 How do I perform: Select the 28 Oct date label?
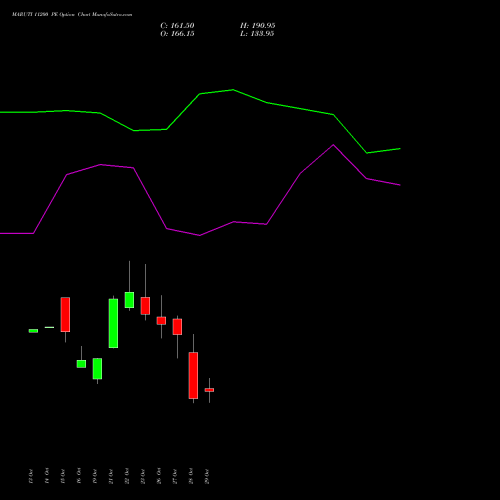click(x=191, y=476)
